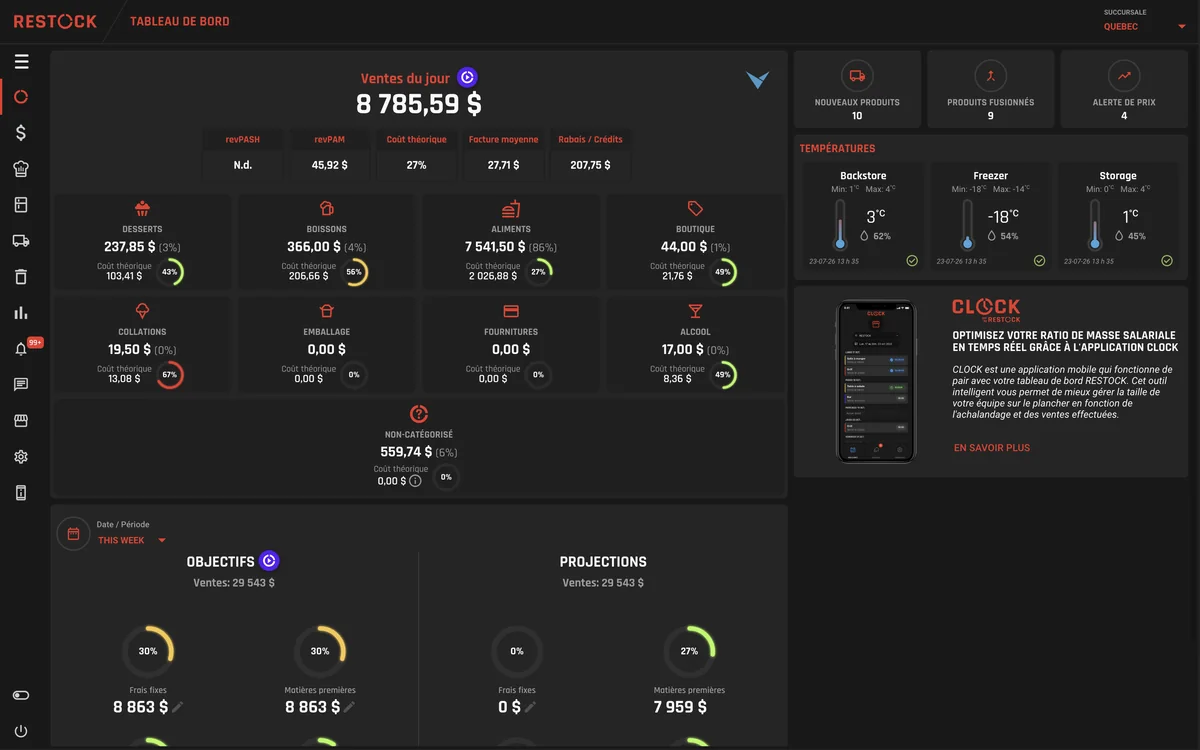Click the blue bird logo icon
This screenshot has width=1200, height=750.
(758, 80)
